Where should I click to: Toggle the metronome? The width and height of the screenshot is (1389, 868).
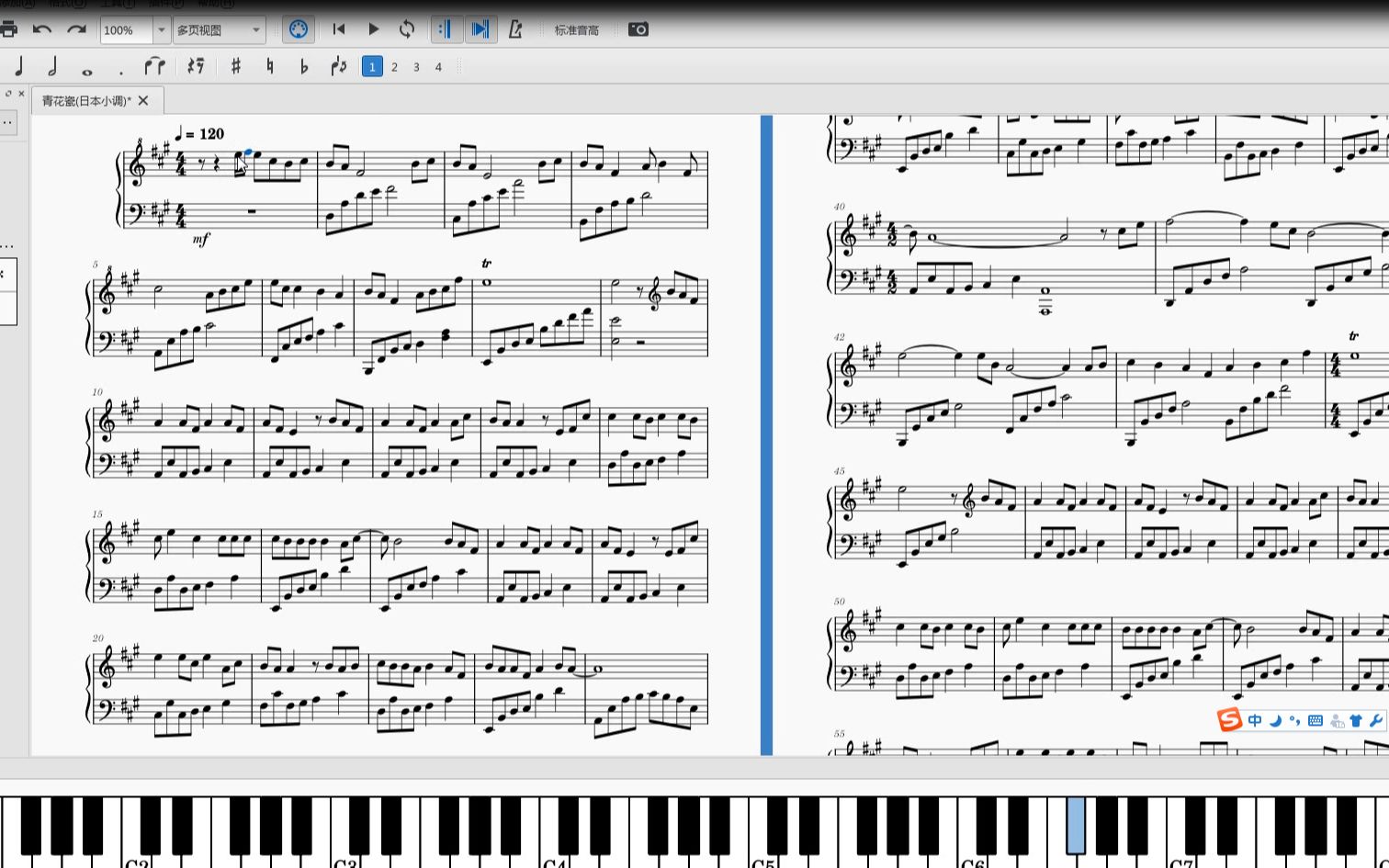coord(515,29)
